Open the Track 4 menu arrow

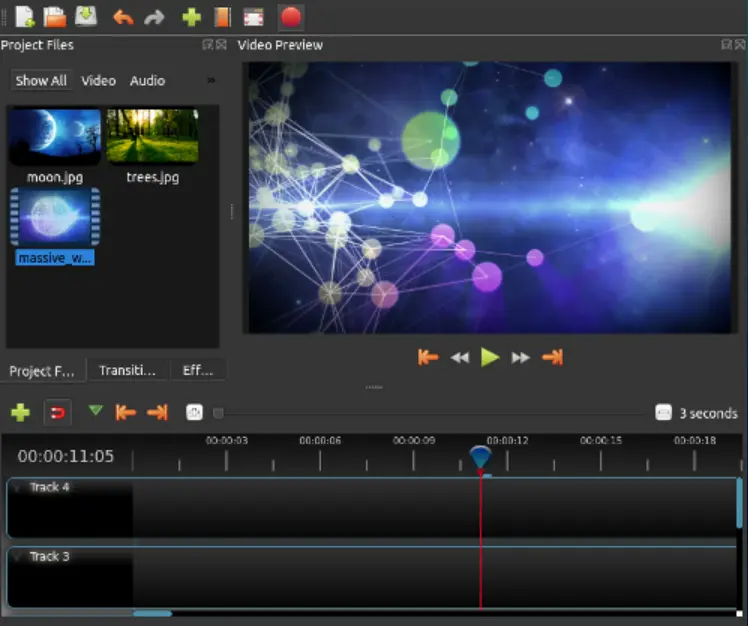coord(18,487)
